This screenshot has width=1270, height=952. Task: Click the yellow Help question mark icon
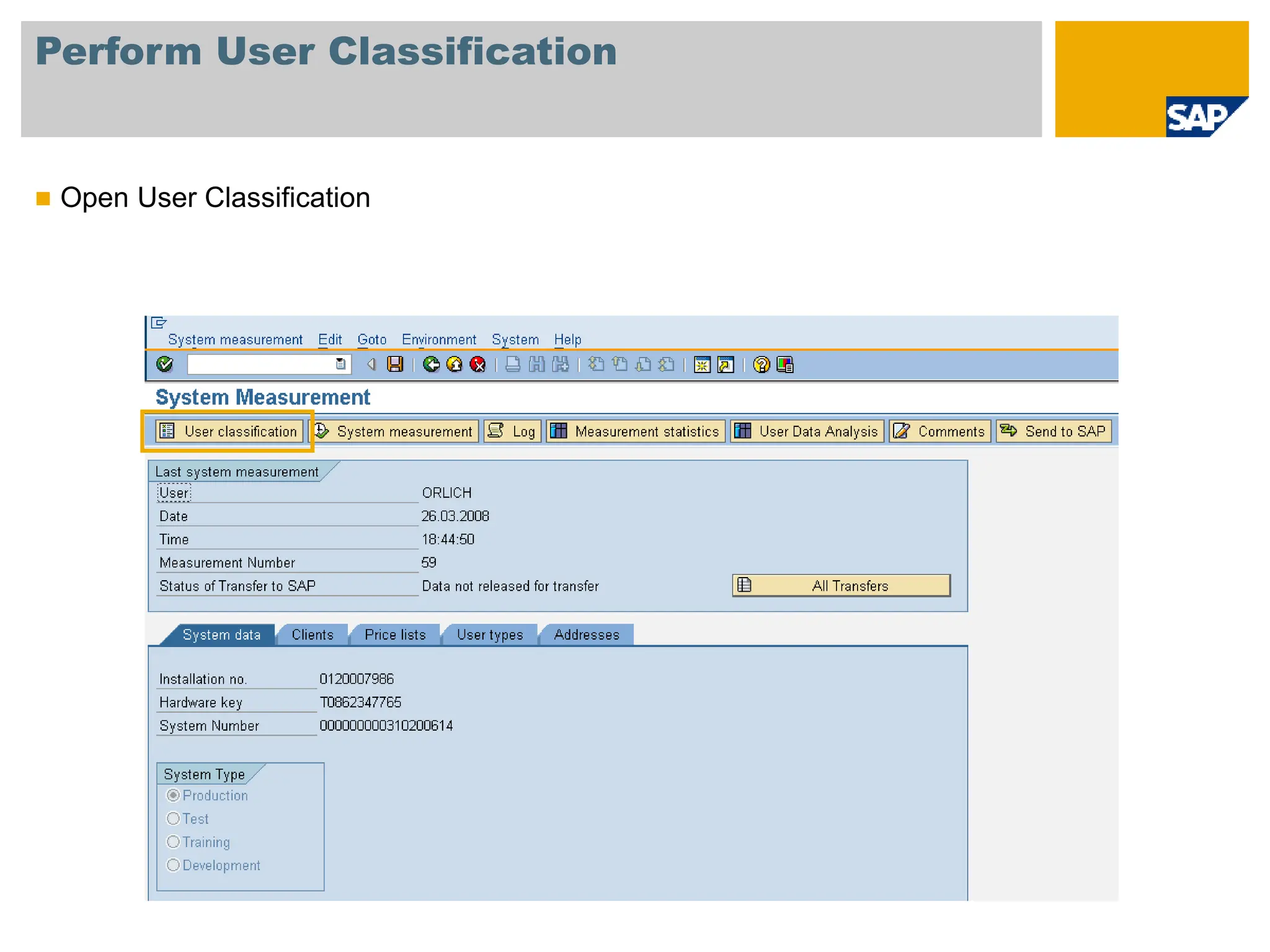coord(762,365)
